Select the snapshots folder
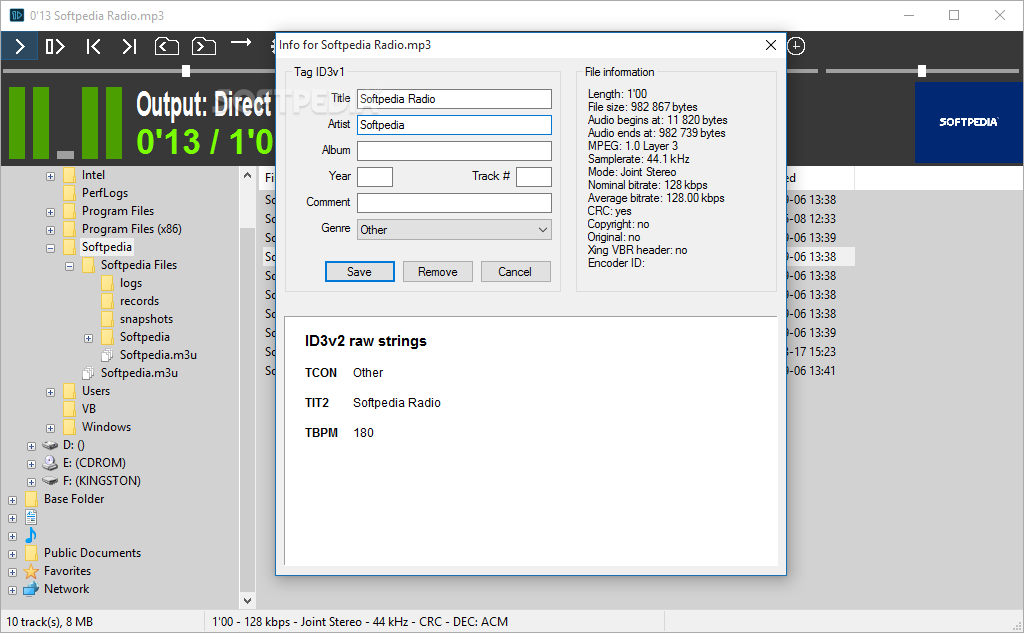The width and height of the screenshot is (1024, 633). pyautogui.click(x=146, y=319)
